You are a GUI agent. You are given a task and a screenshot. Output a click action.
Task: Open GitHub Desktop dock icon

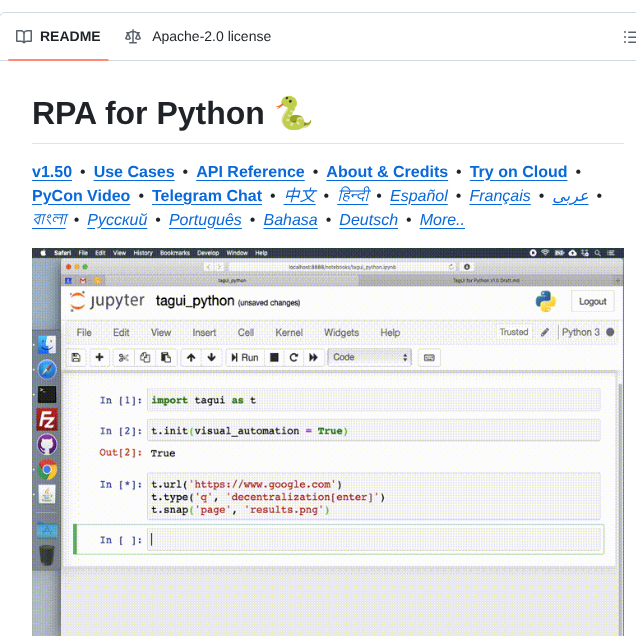pyautogui.click(x=47, y=445)
